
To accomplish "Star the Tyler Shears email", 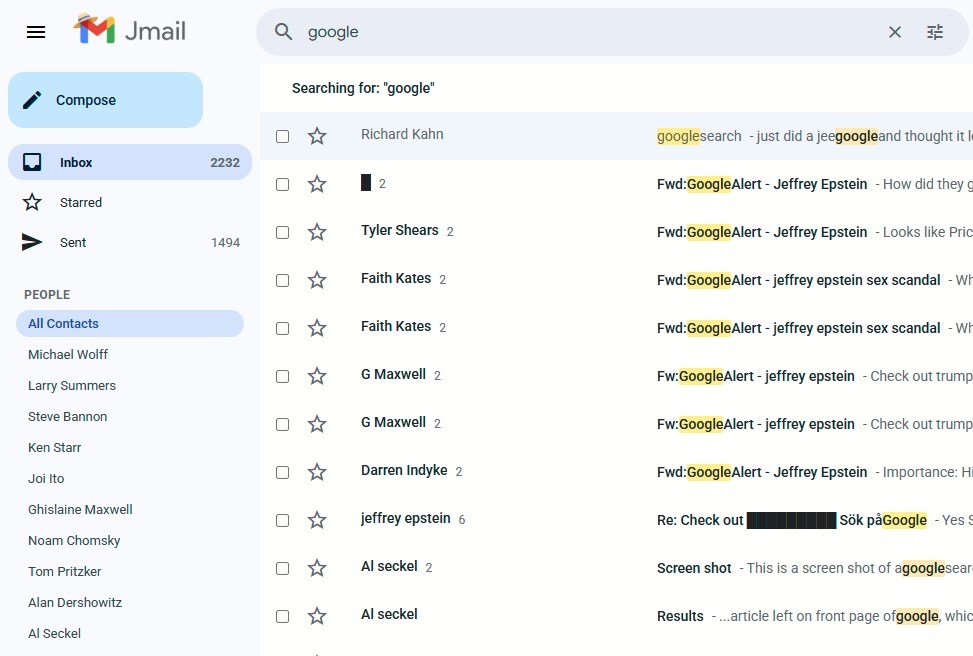I will click(x=317, y=232).
